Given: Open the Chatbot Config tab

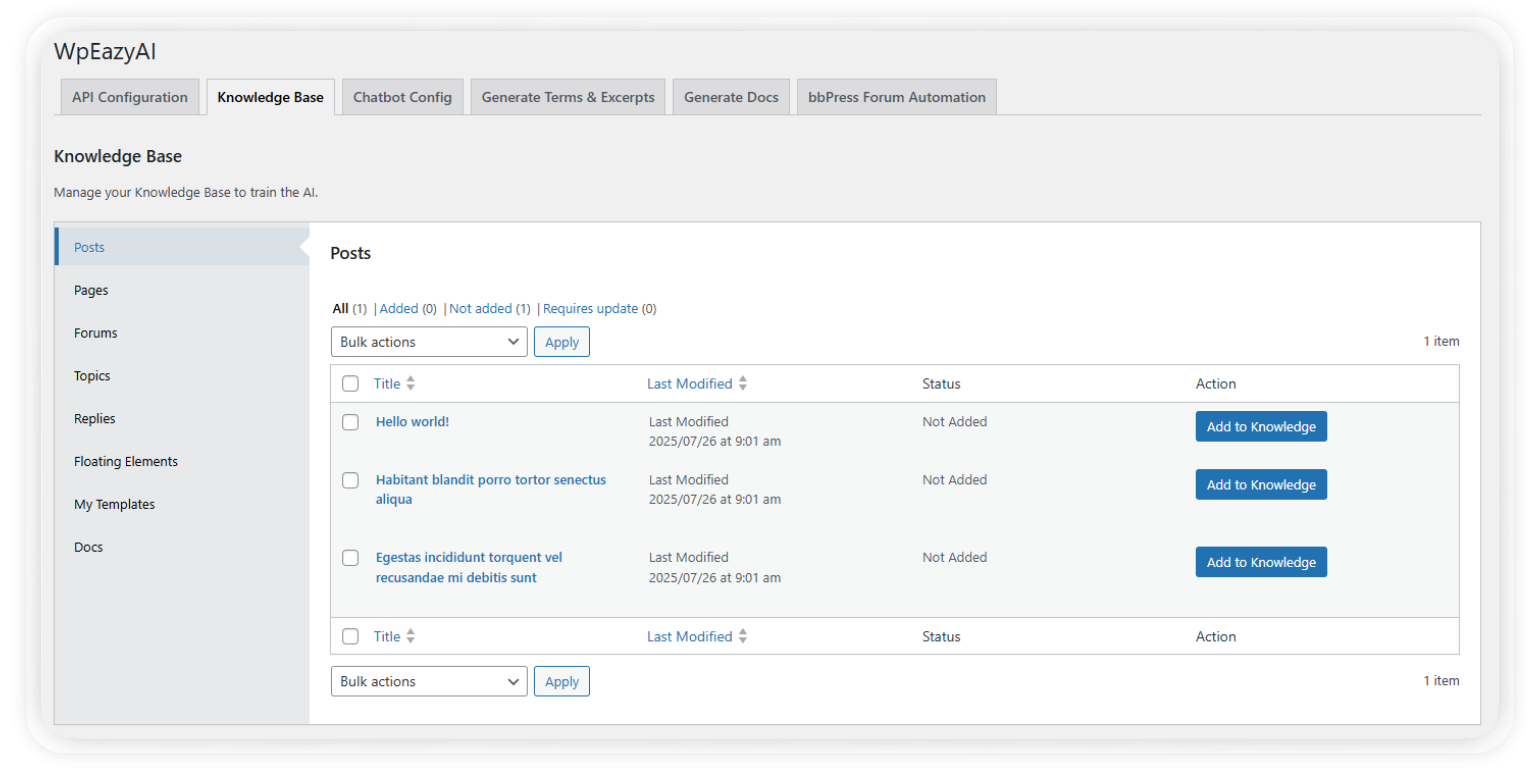Looking at the screenshot, I should coord(402,97).
